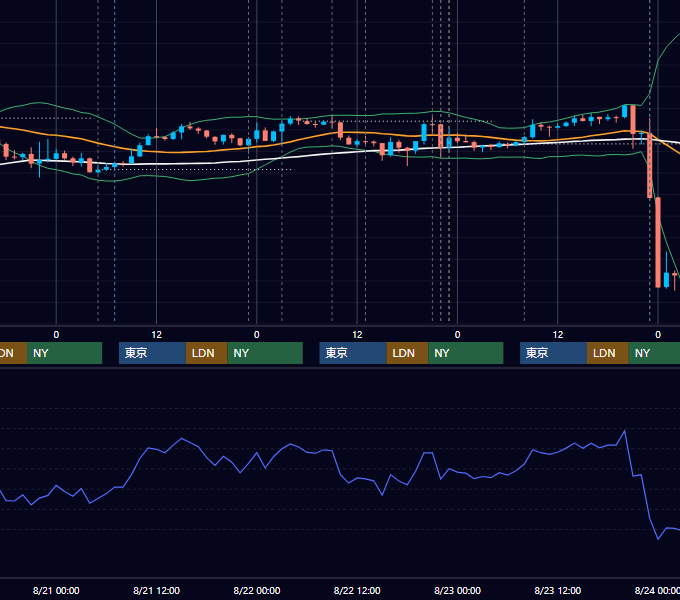This screenshot has height=600, width=680.
Task: Click the 8/23 12:00 date label
Action: tap(557, 590)
